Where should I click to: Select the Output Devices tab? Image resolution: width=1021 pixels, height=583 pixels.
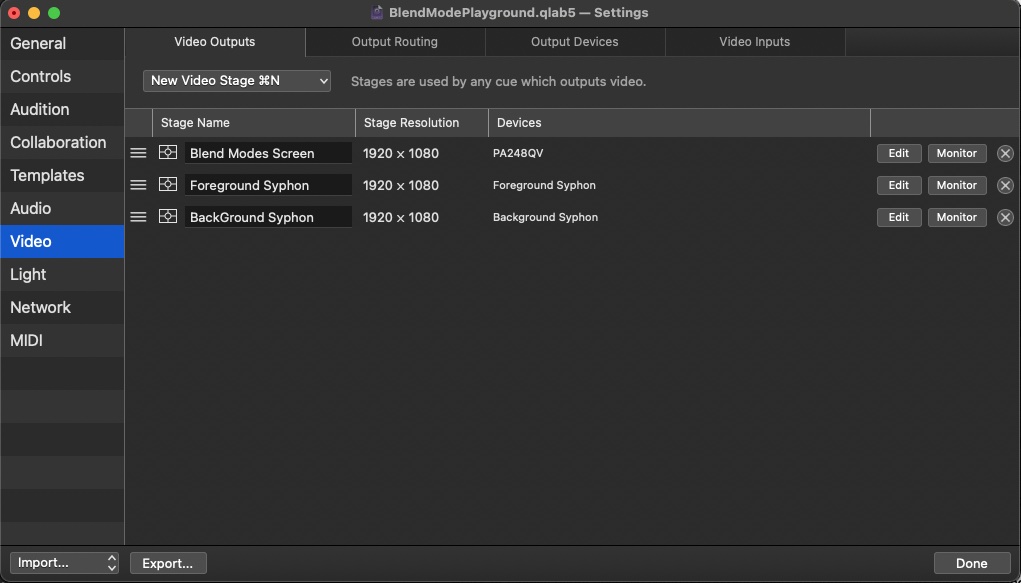[x=574, y=42]
